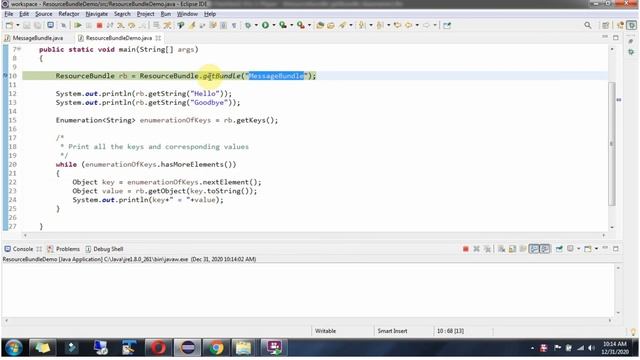Toggle Show Console on Standard Out change
The width and height of the screenshot is (640, 360).
click(x=534, y=249)
